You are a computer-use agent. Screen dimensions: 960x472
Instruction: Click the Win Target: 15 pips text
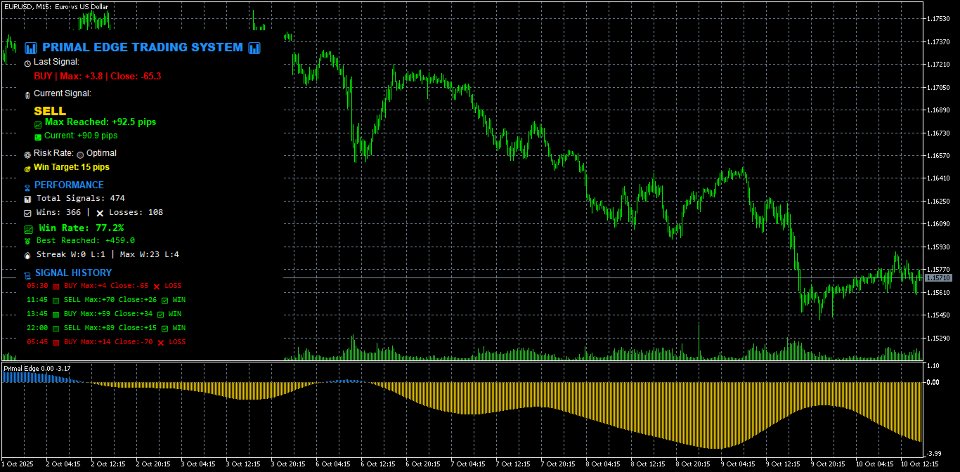(x=72, y=167)
